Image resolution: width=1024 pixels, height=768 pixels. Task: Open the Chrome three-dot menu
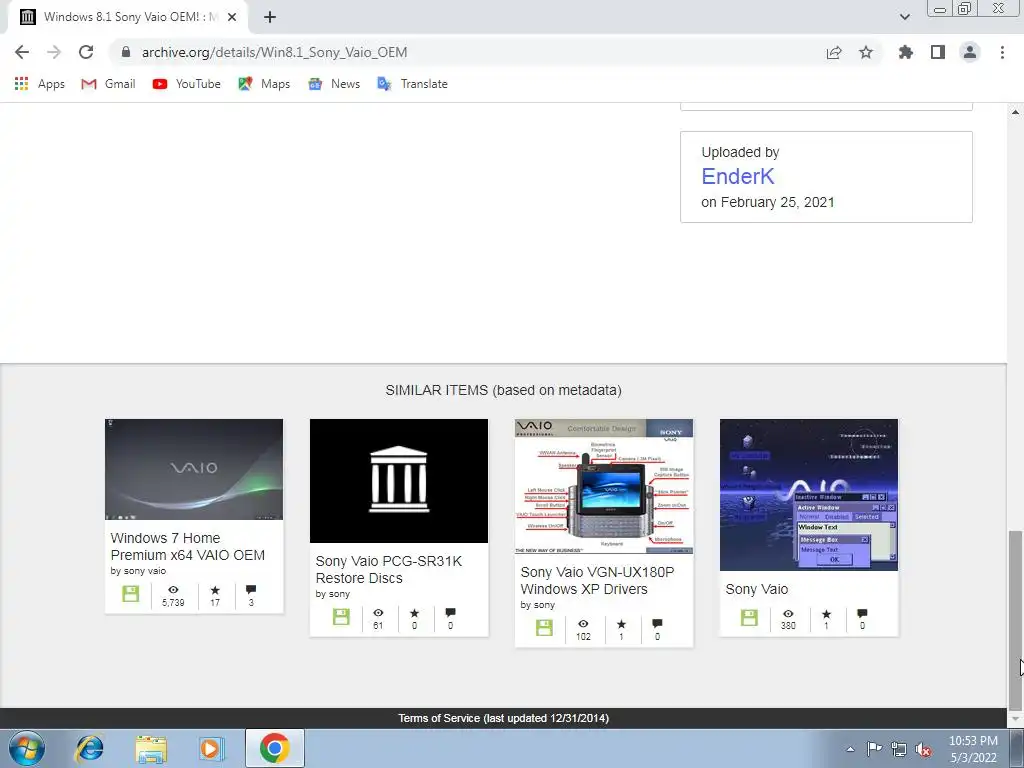click(1002, 52)
